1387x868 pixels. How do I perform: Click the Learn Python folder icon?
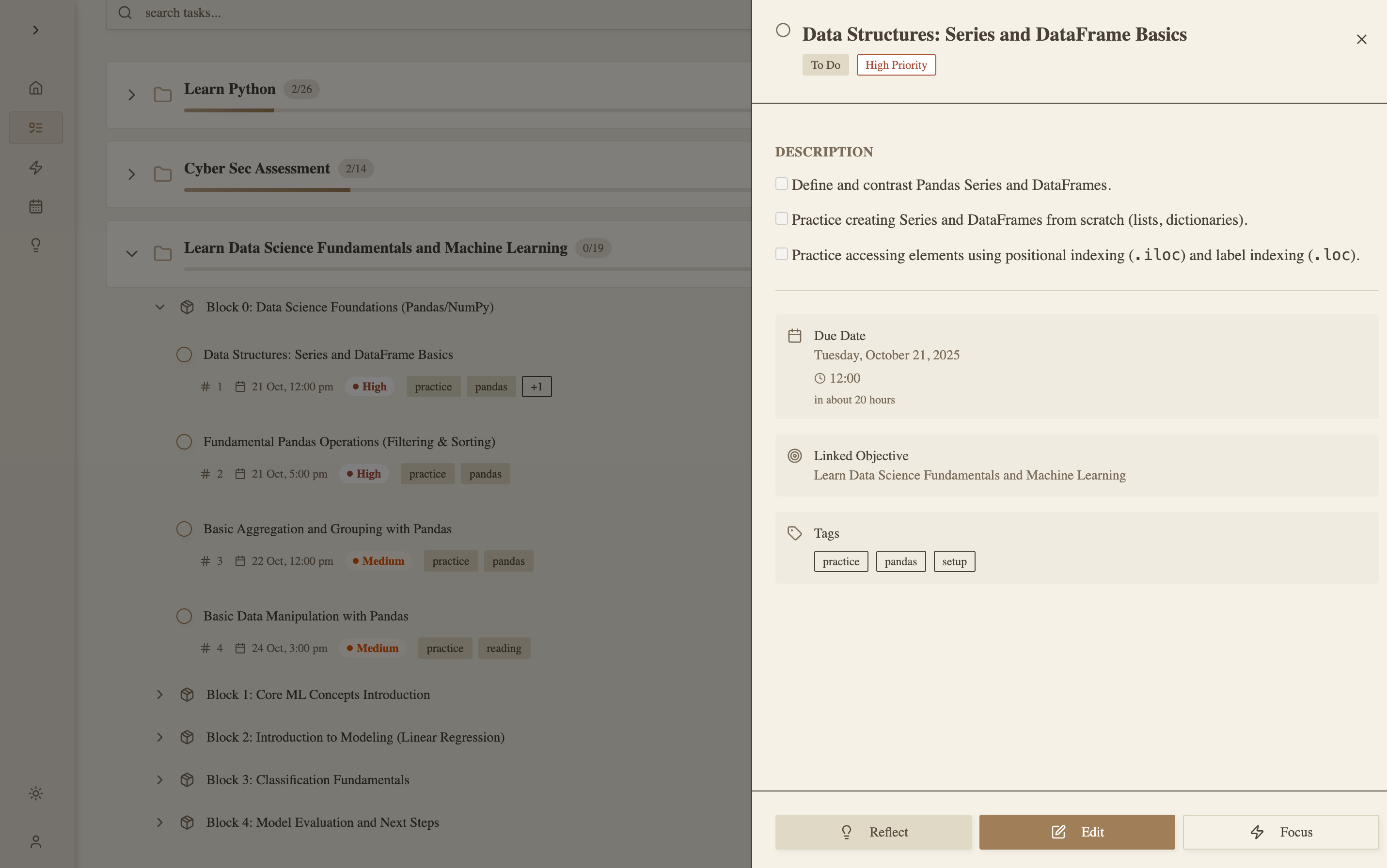162,95
